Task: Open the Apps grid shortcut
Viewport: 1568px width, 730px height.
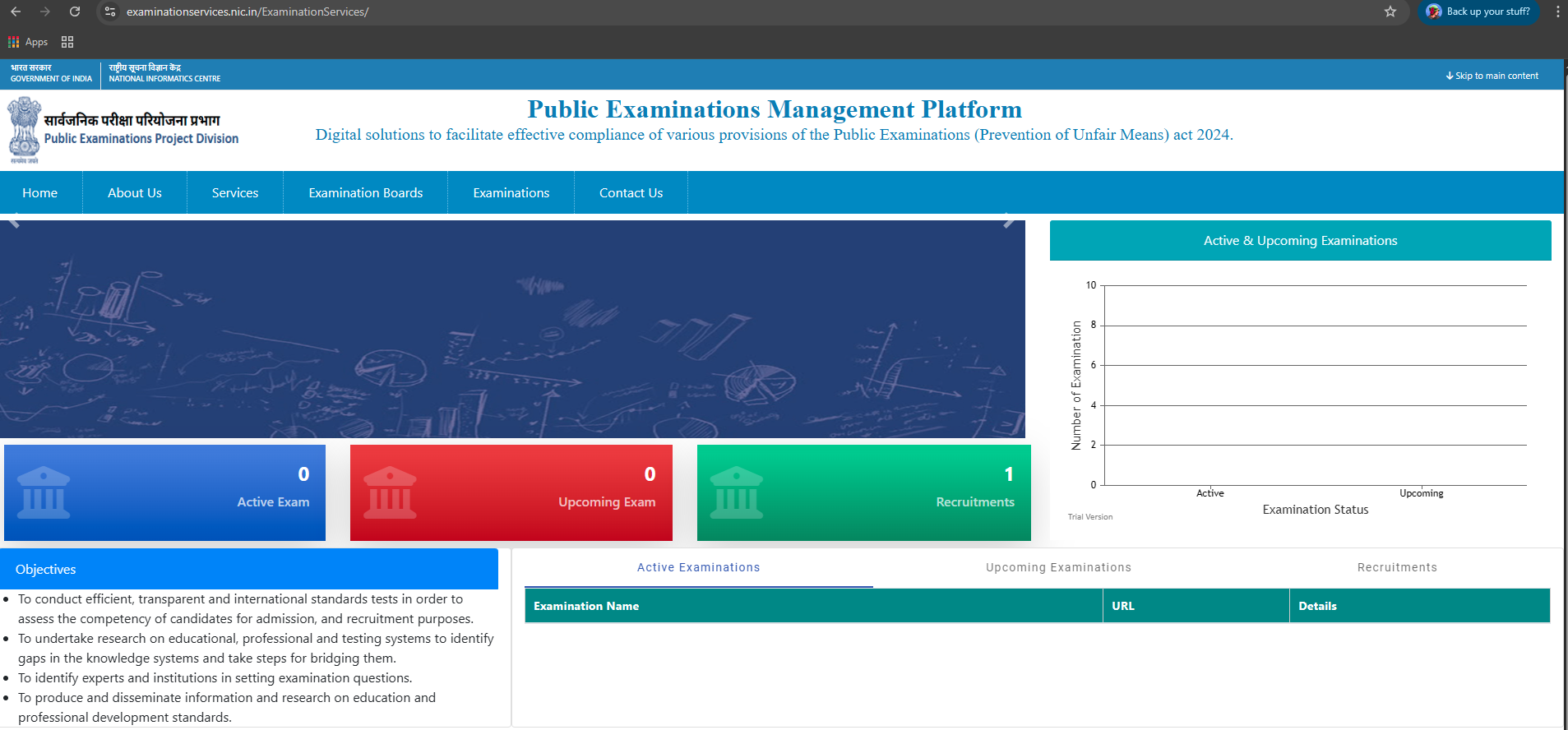Action: [x=28, y=42]
